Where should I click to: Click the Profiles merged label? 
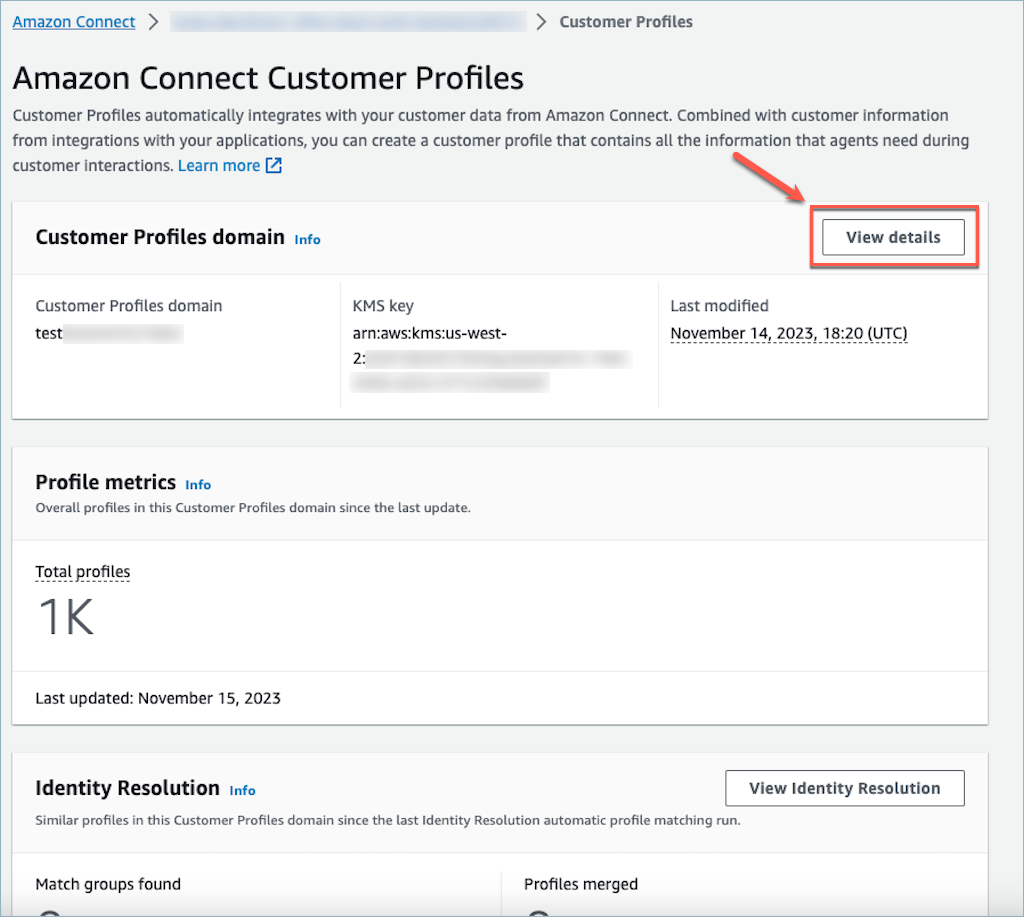click(581, 884)
